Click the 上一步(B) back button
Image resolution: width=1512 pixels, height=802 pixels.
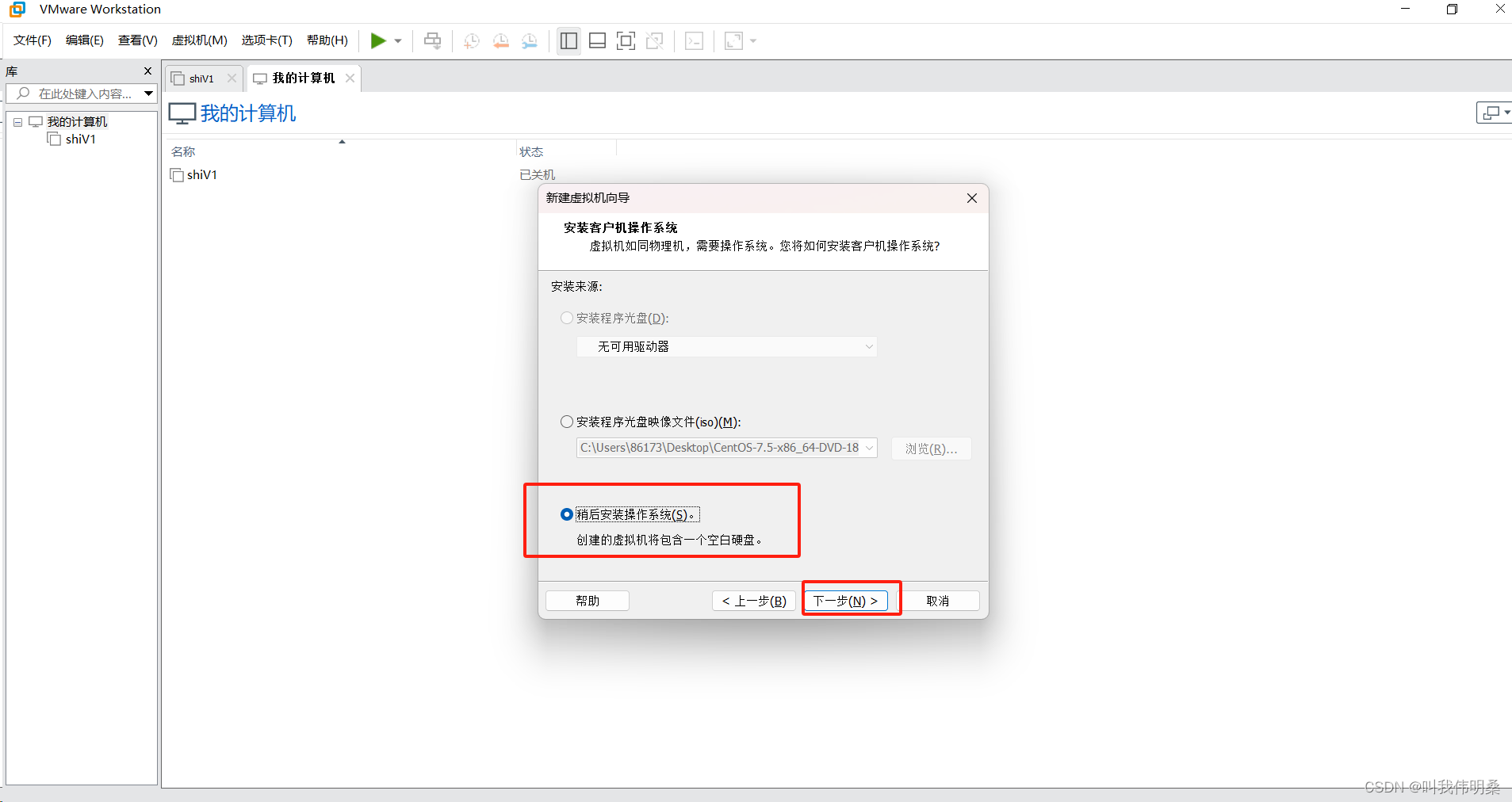(754, 601)
